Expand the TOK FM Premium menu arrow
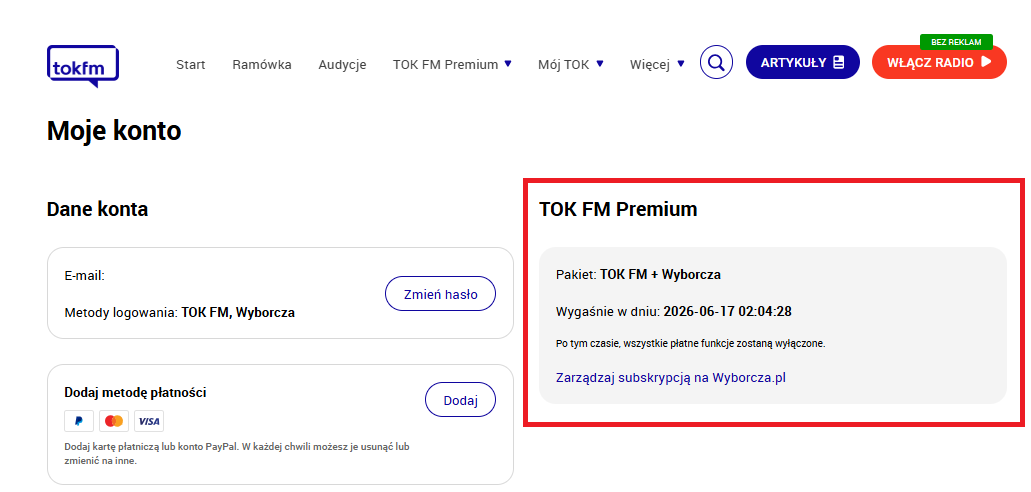Image resolution: width=1031 pixels, height=492 pixels. (x=508, y=64)
